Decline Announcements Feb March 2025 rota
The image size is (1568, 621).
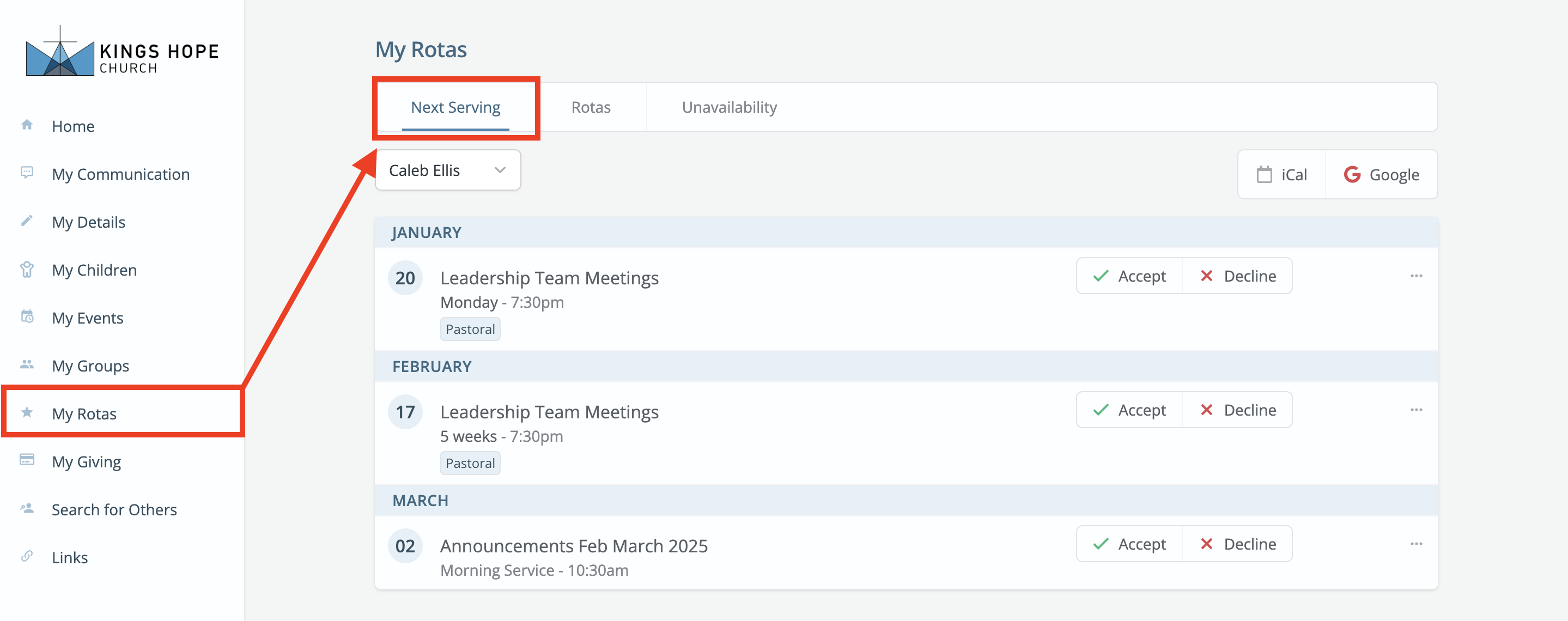1237,544
